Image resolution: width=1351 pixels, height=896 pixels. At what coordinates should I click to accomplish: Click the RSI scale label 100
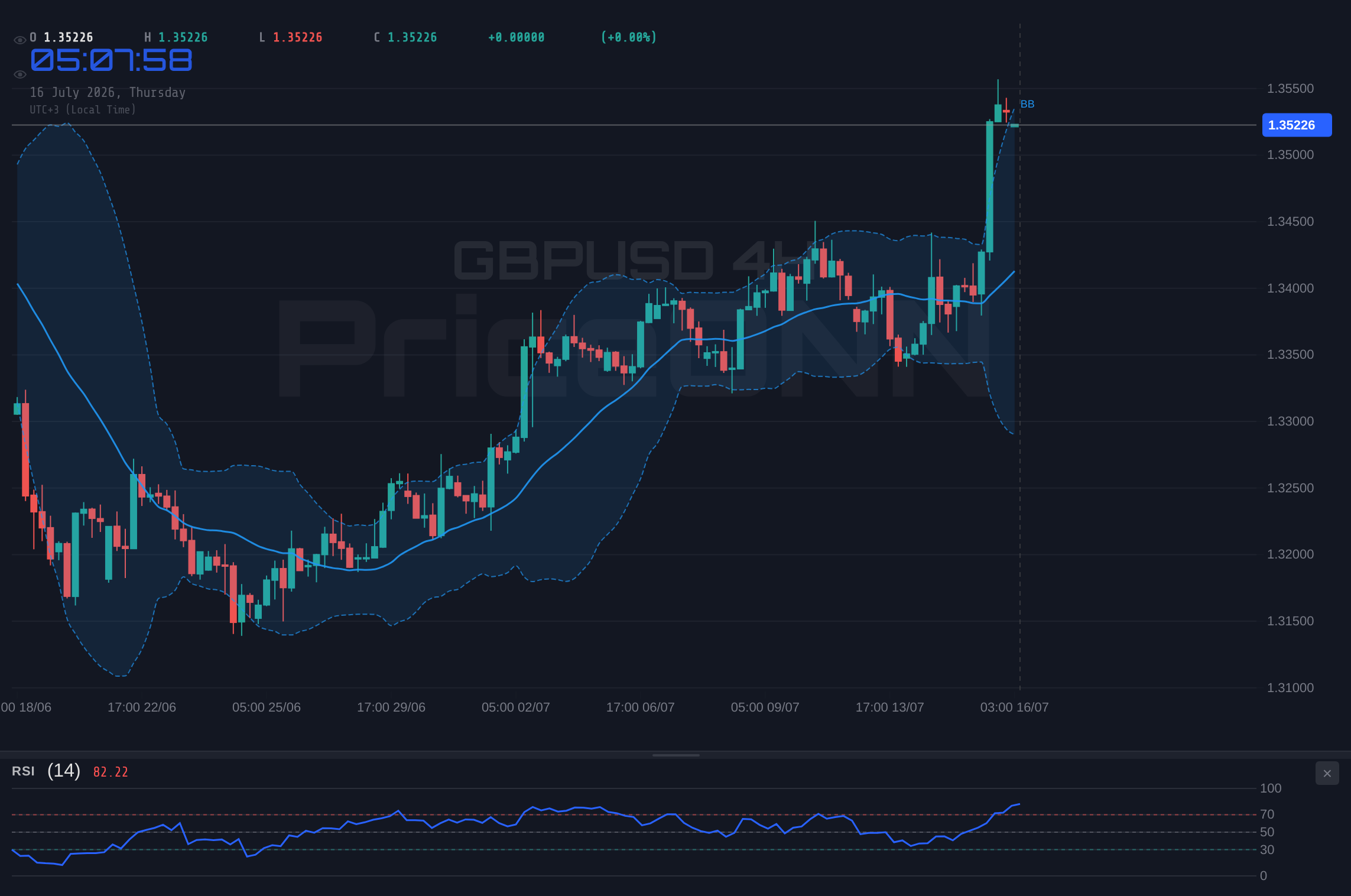point(1271,788)
